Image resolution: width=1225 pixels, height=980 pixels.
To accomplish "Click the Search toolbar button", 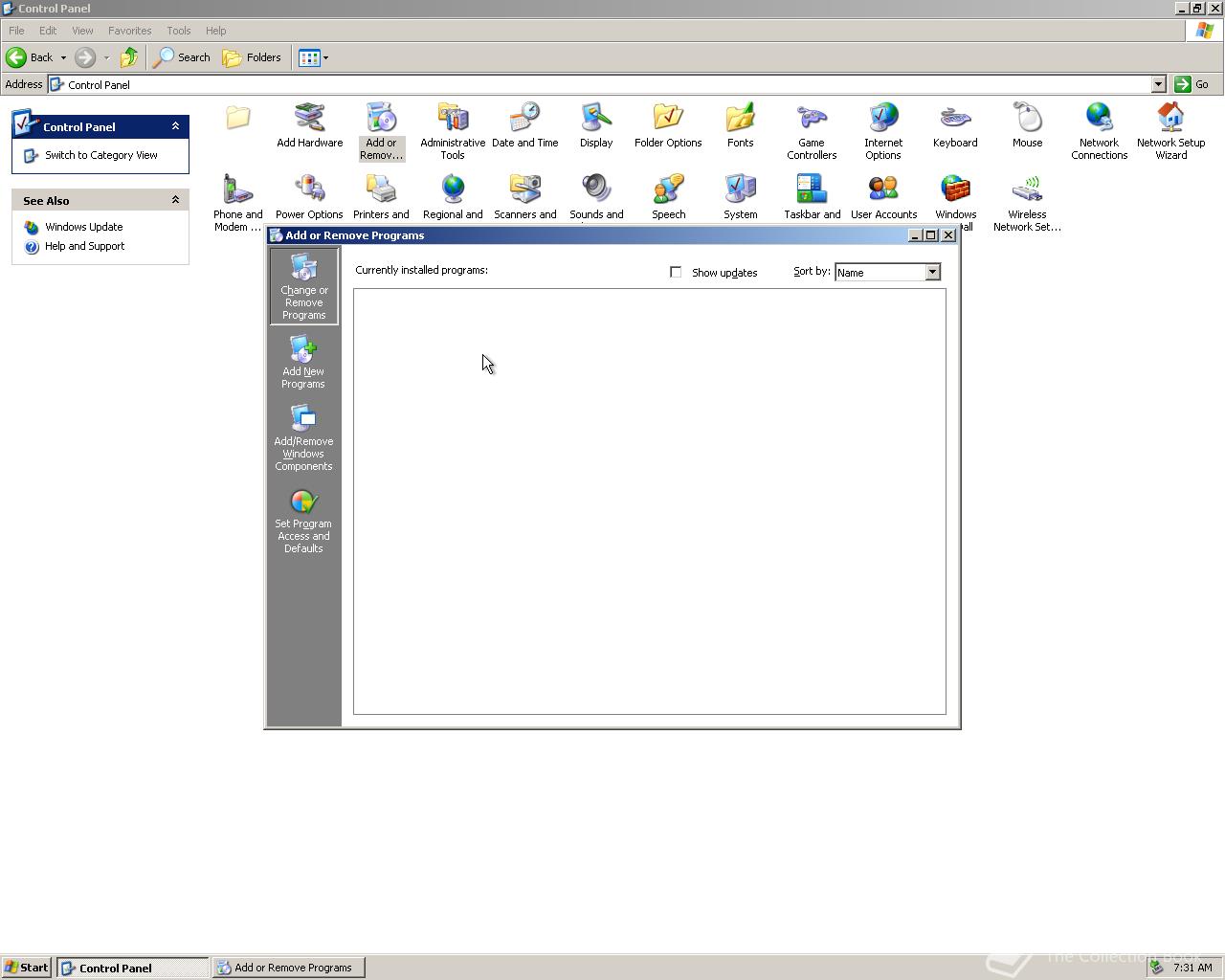I will 183,57.
